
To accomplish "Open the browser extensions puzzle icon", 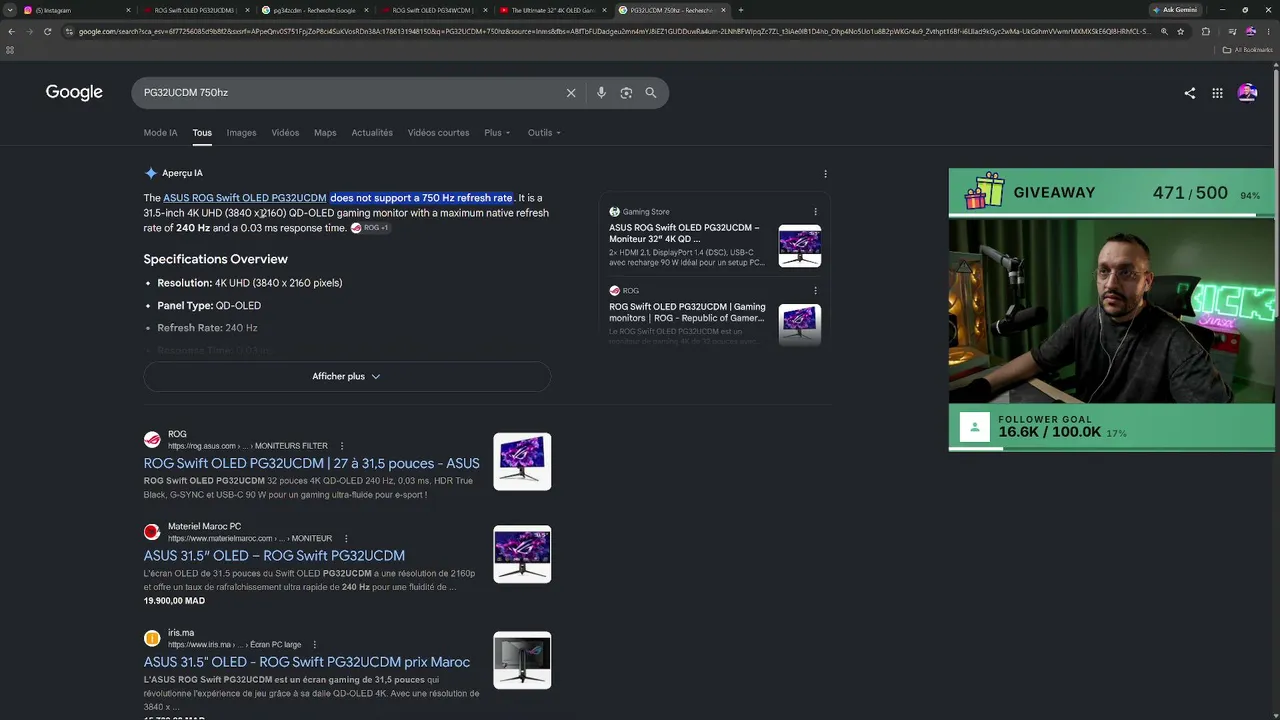I will 1205,31.
